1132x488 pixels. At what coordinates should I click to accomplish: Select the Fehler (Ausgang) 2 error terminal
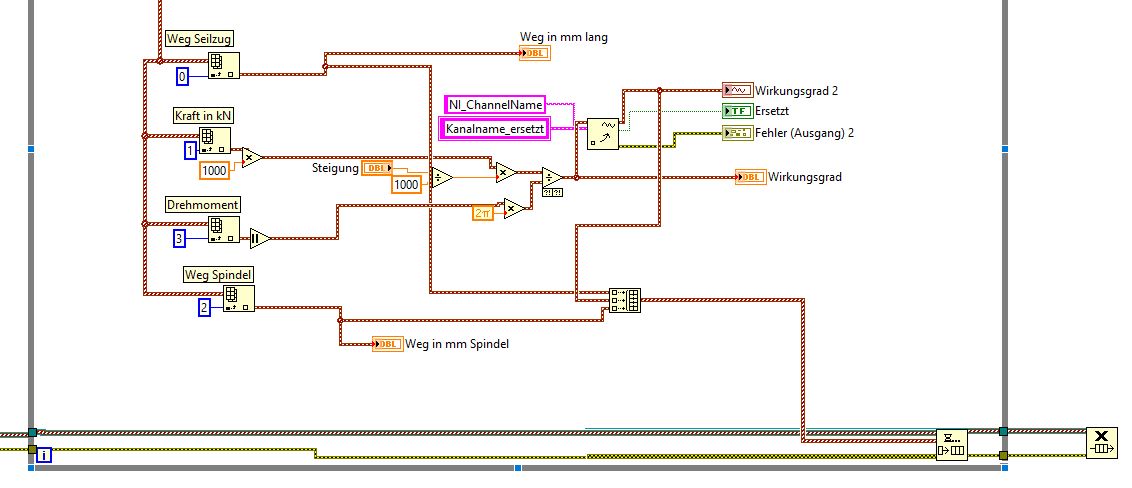click(738, 133)
